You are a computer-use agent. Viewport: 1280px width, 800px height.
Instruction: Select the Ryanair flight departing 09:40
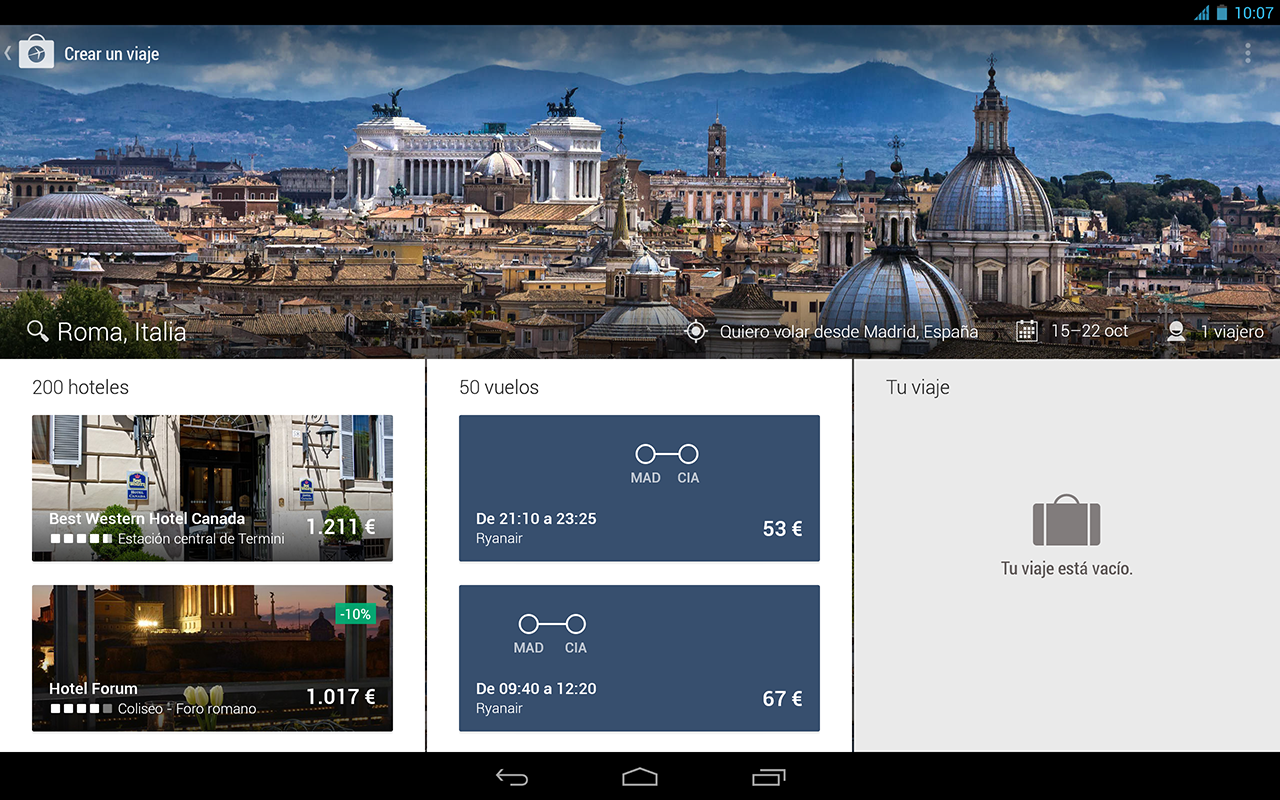point(639,658)
